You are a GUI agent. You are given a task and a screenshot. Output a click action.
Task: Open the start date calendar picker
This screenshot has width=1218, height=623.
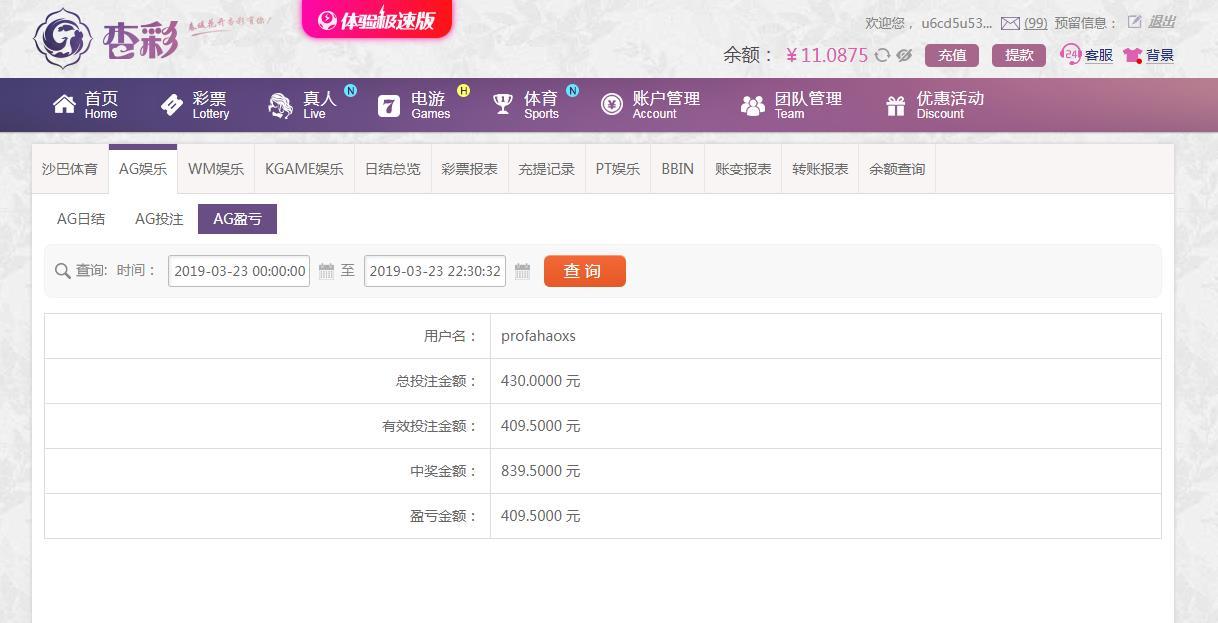click(326, 271)
